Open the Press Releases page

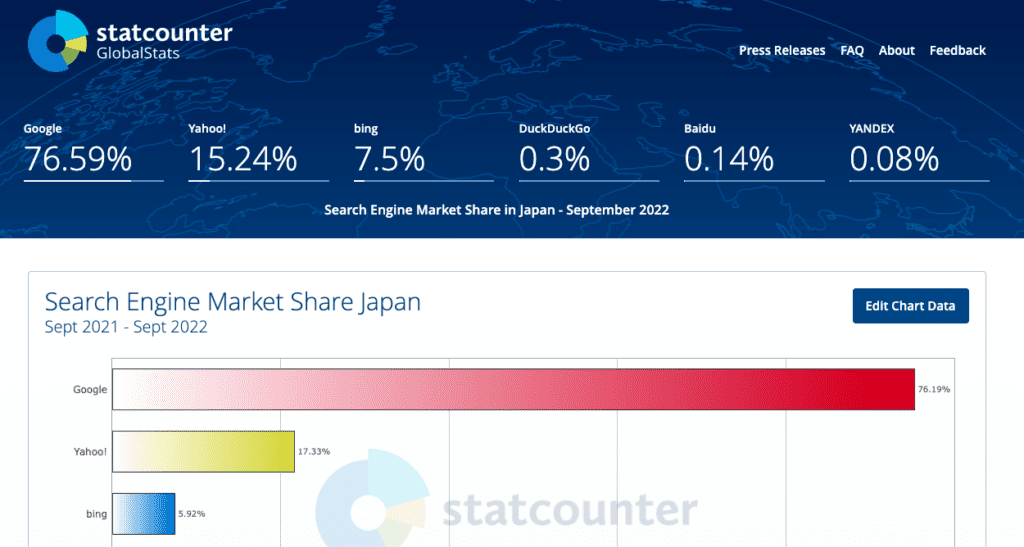click(x=782, y=50)
